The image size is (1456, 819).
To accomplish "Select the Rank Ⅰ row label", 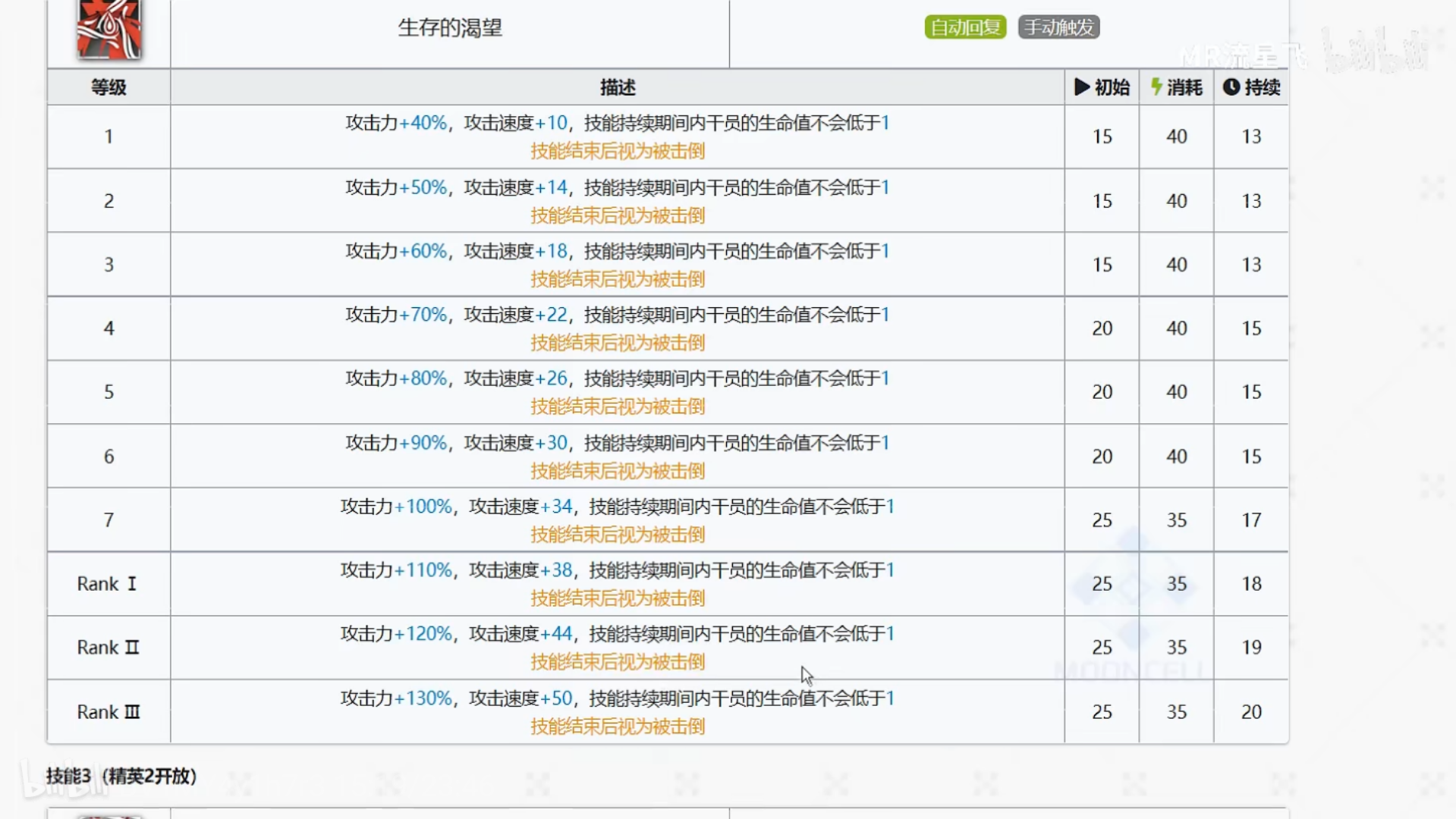I will pyautogui.click(x=107, y=584).
